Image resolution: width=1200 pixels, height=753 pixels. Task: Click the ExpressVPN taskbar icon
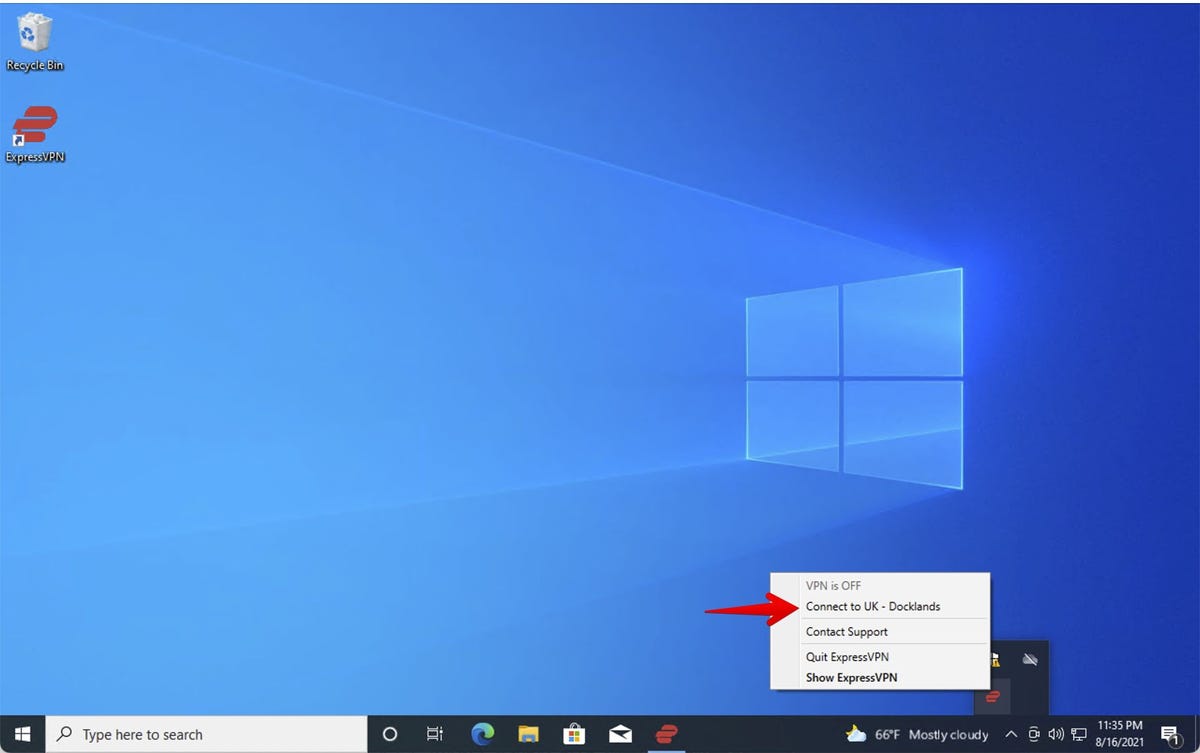click(x=666, y=734)
